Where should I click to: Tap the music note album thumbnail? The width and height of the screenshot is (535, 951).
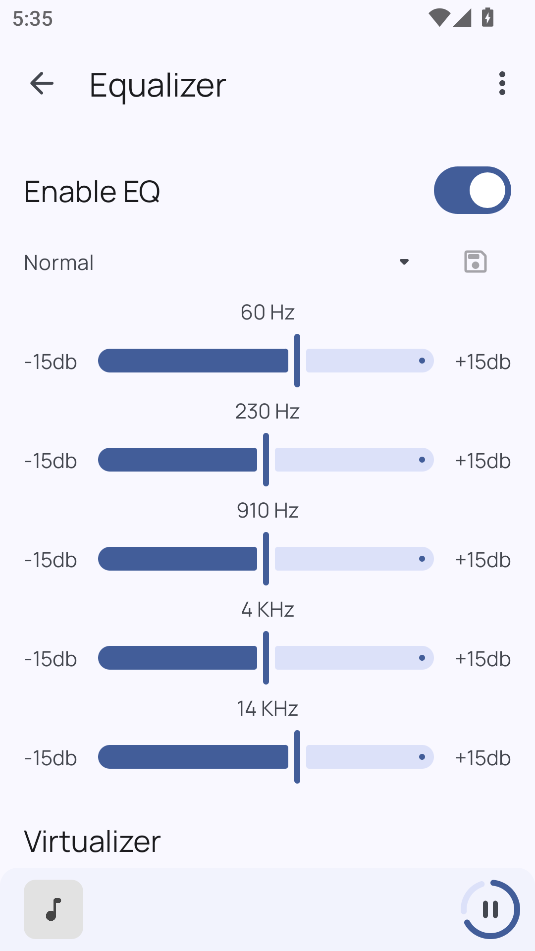(x=53, y=909)
